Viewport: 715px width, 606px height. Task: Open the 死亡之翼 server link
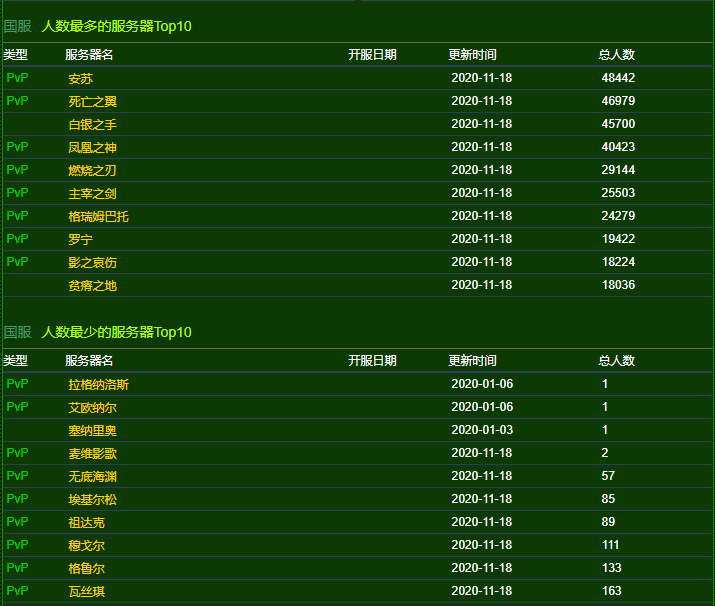[x=93, y=101]
